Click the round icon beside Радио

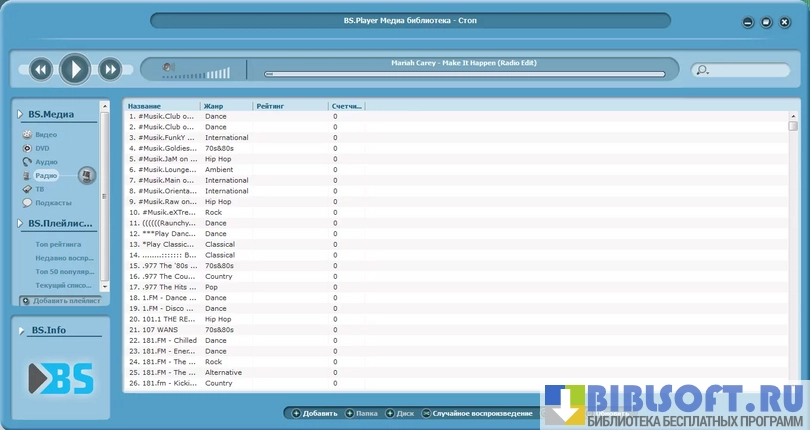[x=87, y=176]
